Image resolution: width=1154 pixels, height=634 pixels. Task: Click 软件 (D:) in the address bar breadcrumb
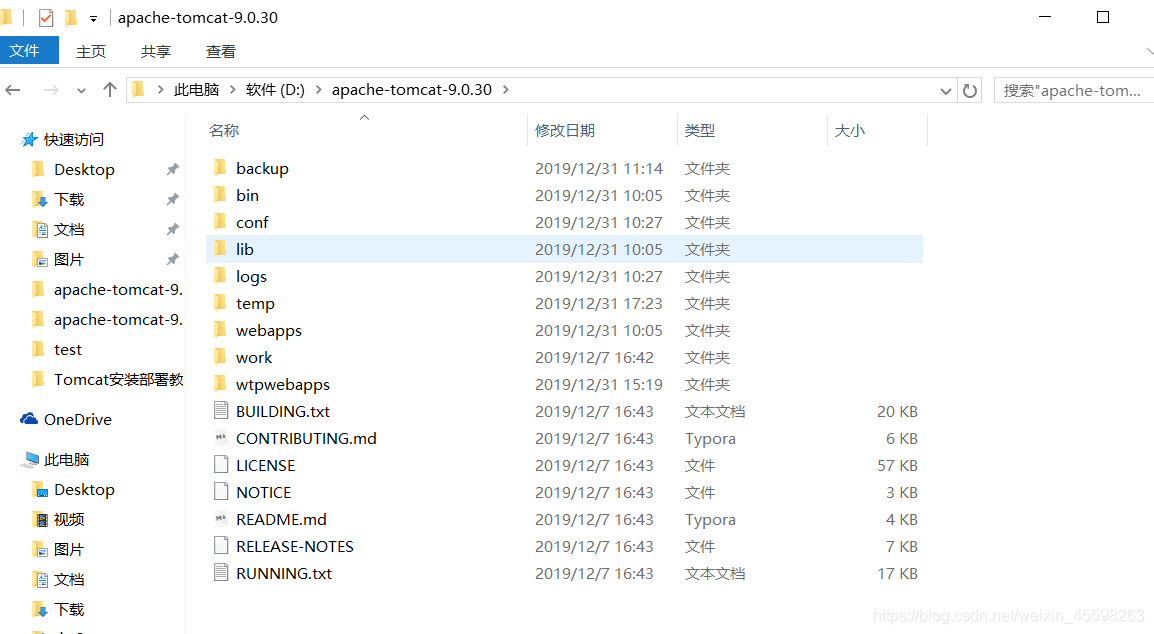coord(275,90)
